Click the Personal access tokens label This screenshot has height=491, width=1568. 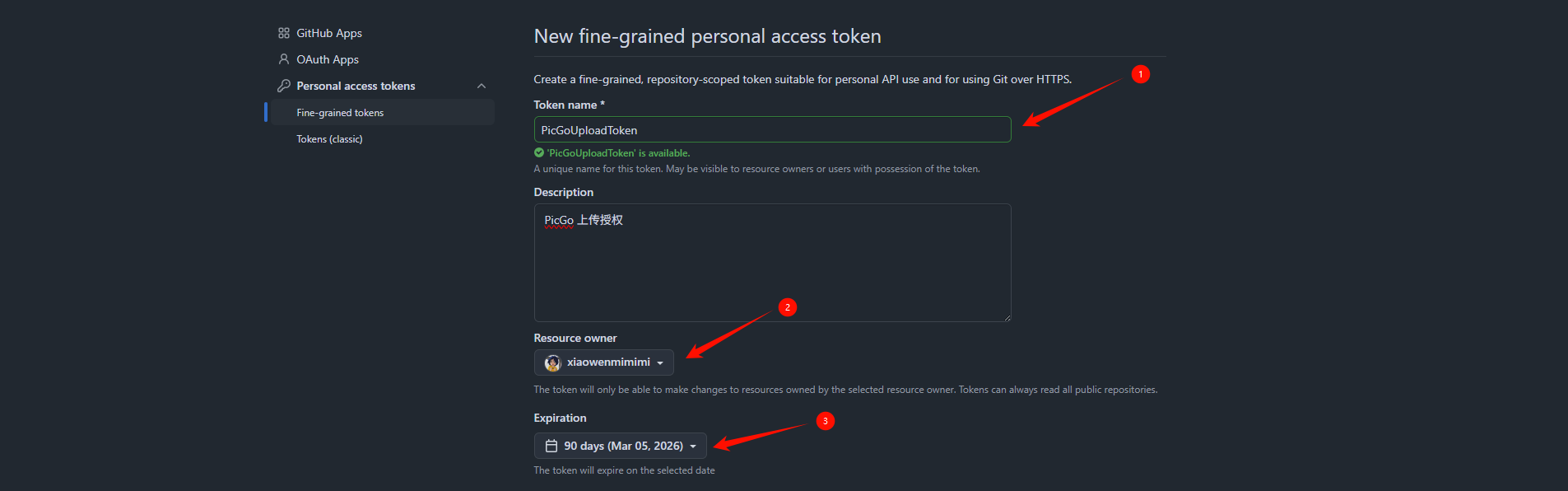click(x=356, y=86)
